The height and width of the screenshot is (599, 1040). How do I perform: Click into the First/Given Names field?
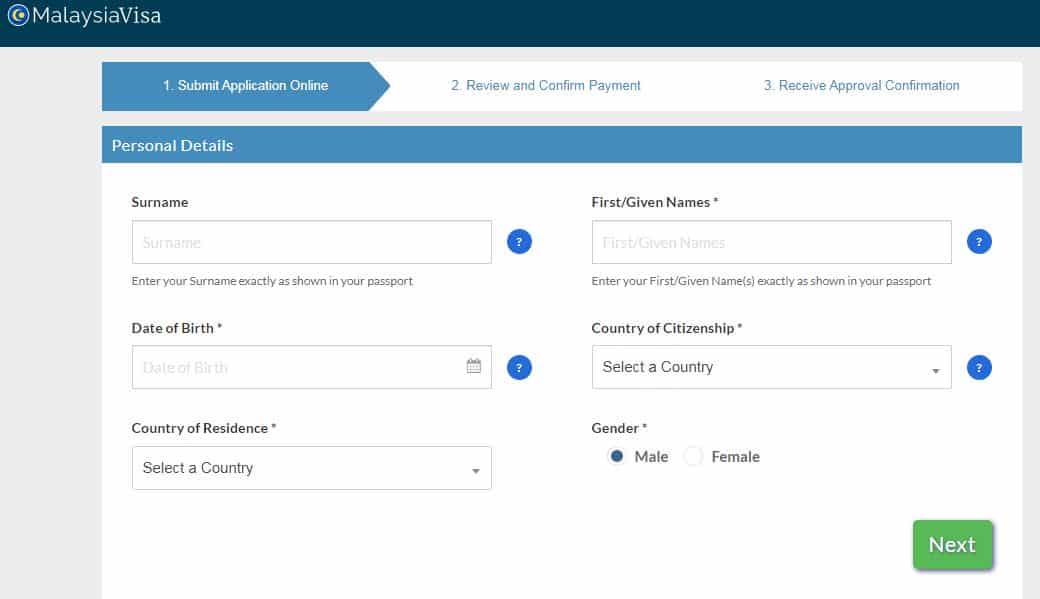coord(771,242)
